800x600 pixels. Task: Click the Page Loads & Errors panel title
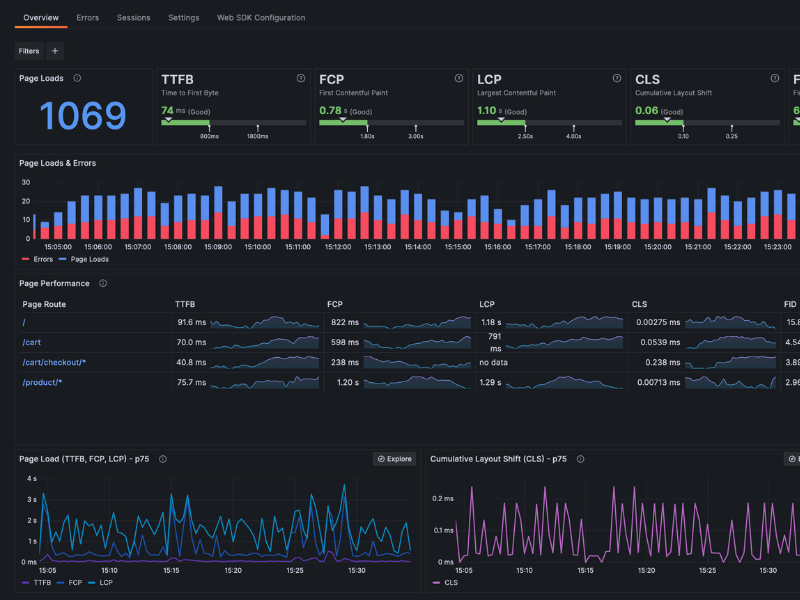58,163
